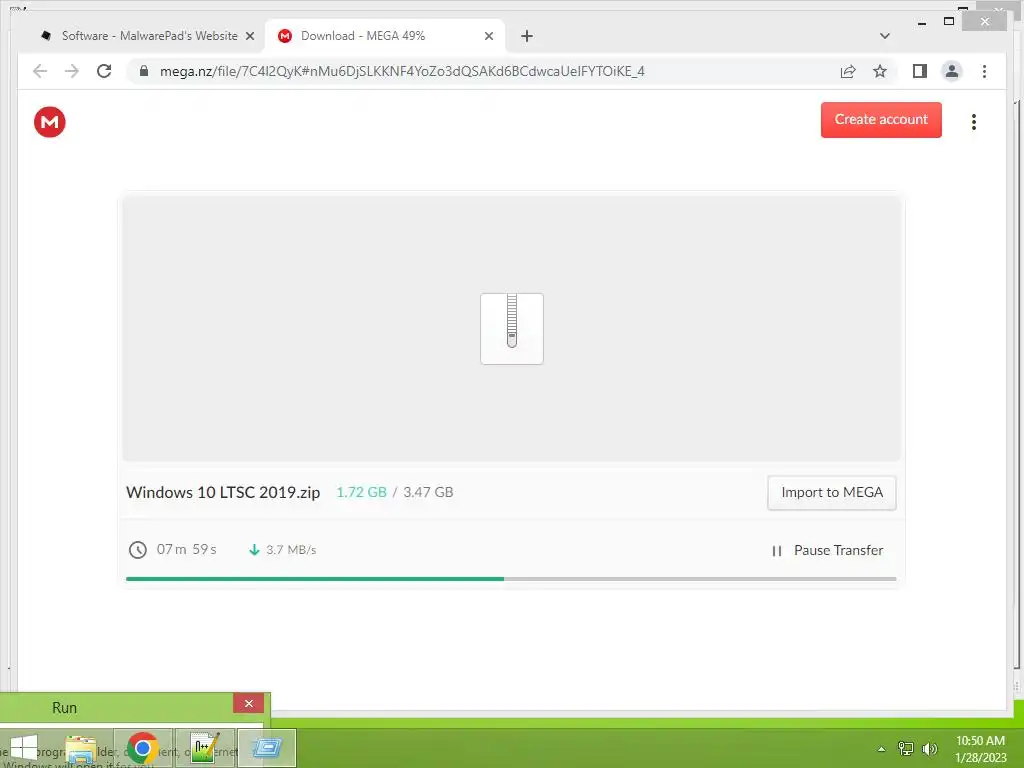The height and width of the screenshot is (768, 1024).
Task: Open the Chrome three-dot menu
Action: tap(984, 71)
